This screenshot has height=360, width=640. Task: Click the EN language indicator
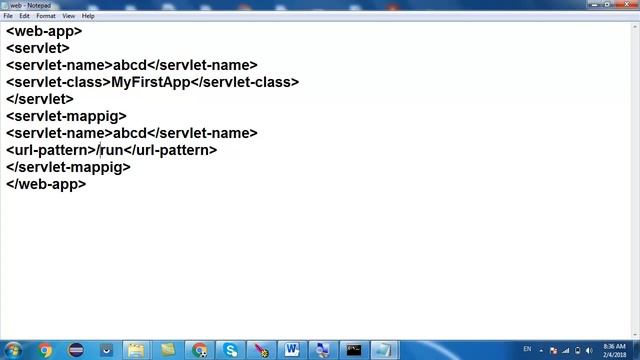coord(527,349)
